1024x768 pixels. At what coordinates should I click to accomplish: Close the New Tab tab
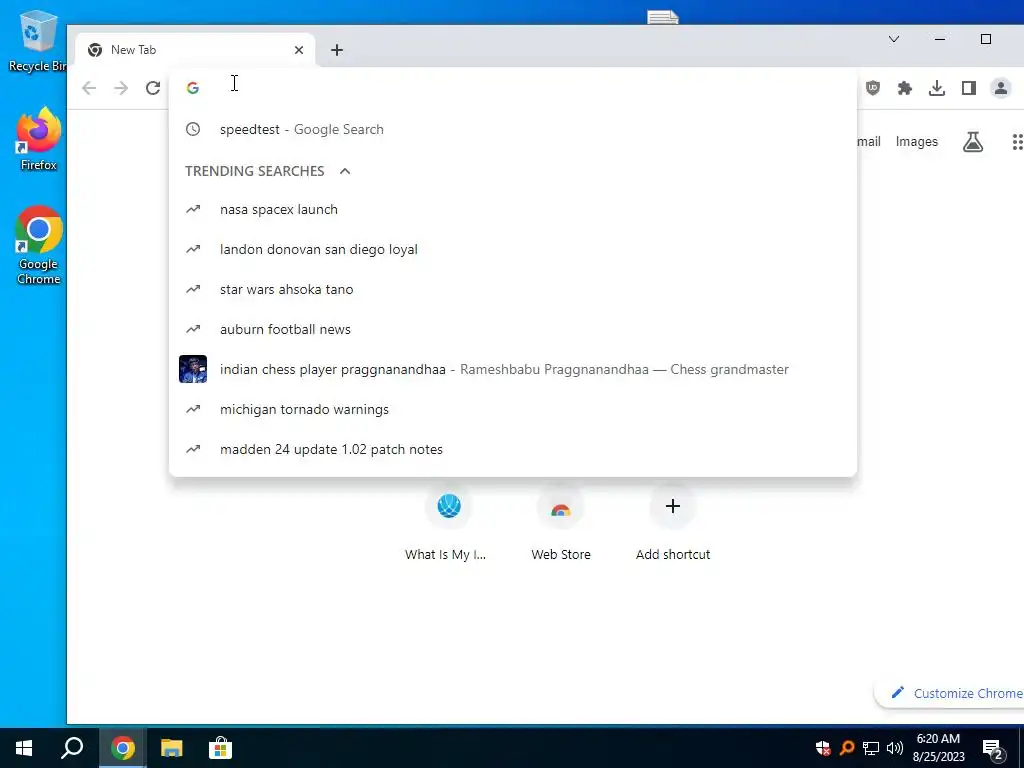[x=298, y=50]
